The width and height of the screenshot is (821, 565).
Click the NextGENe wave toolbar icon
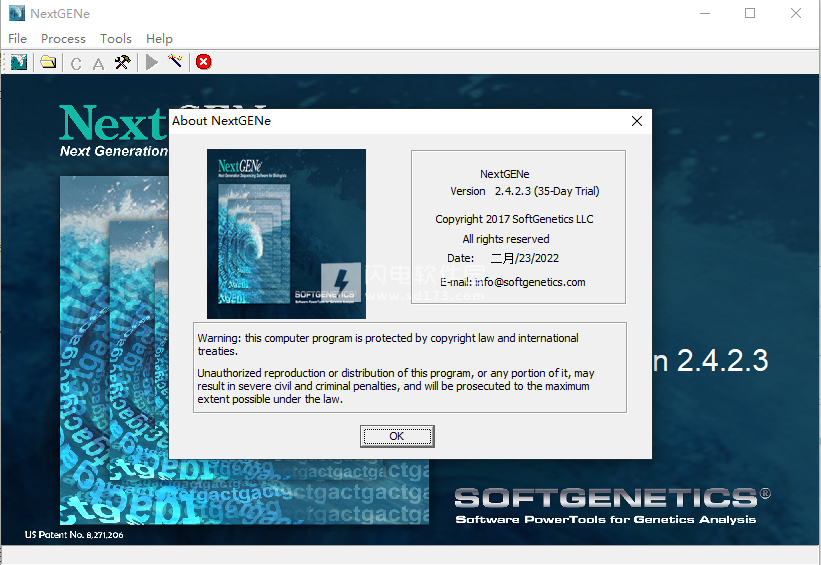tap(19, 62)
